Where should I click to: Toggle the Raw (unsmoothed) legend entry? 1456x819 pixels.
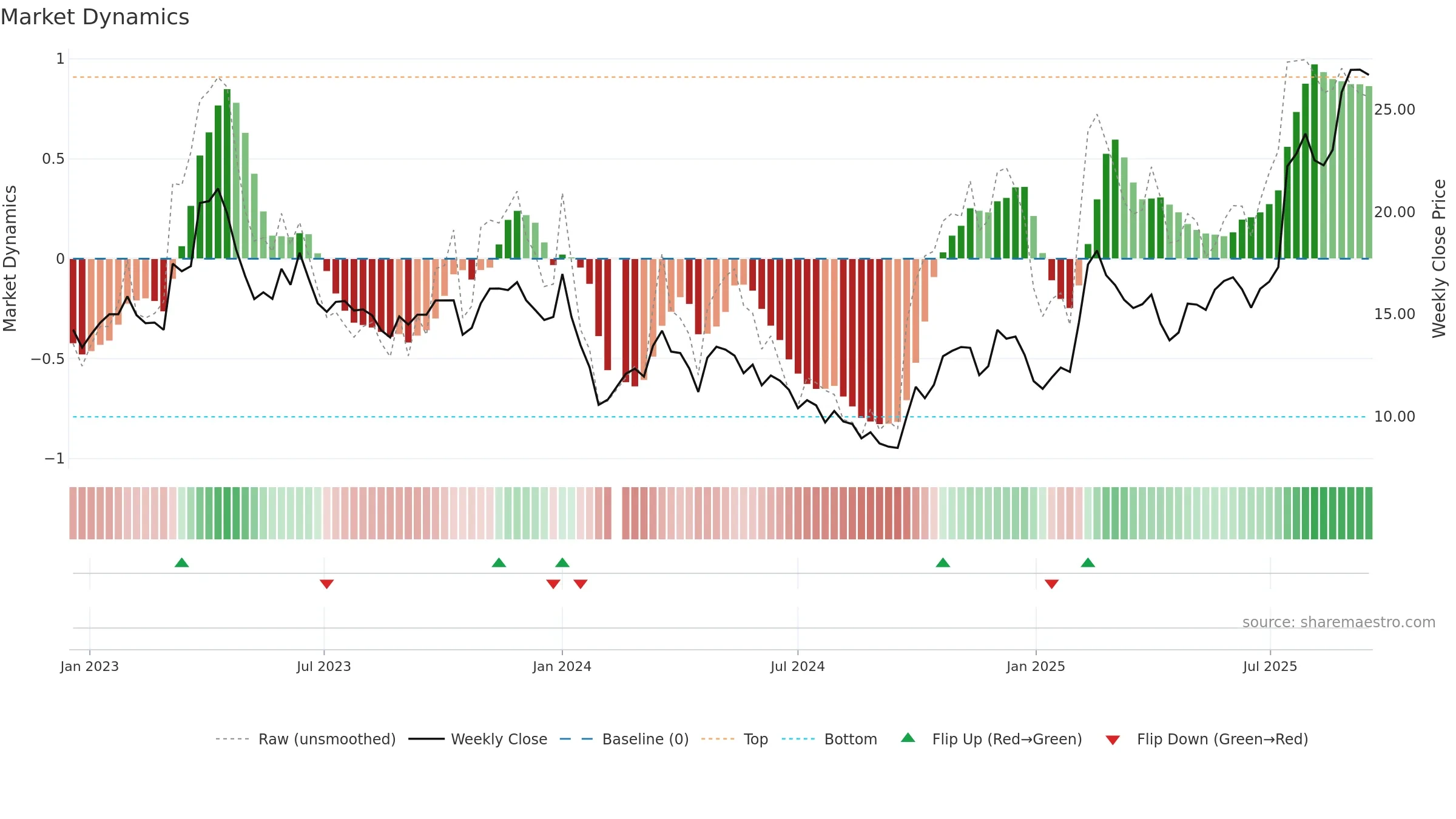click(x=305, y=739)
